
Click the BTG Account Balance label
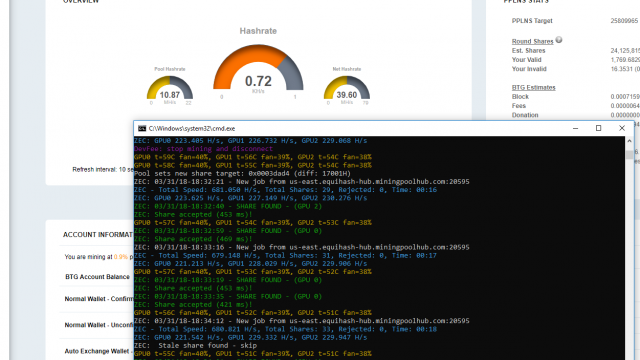click(x=97, y=277)
